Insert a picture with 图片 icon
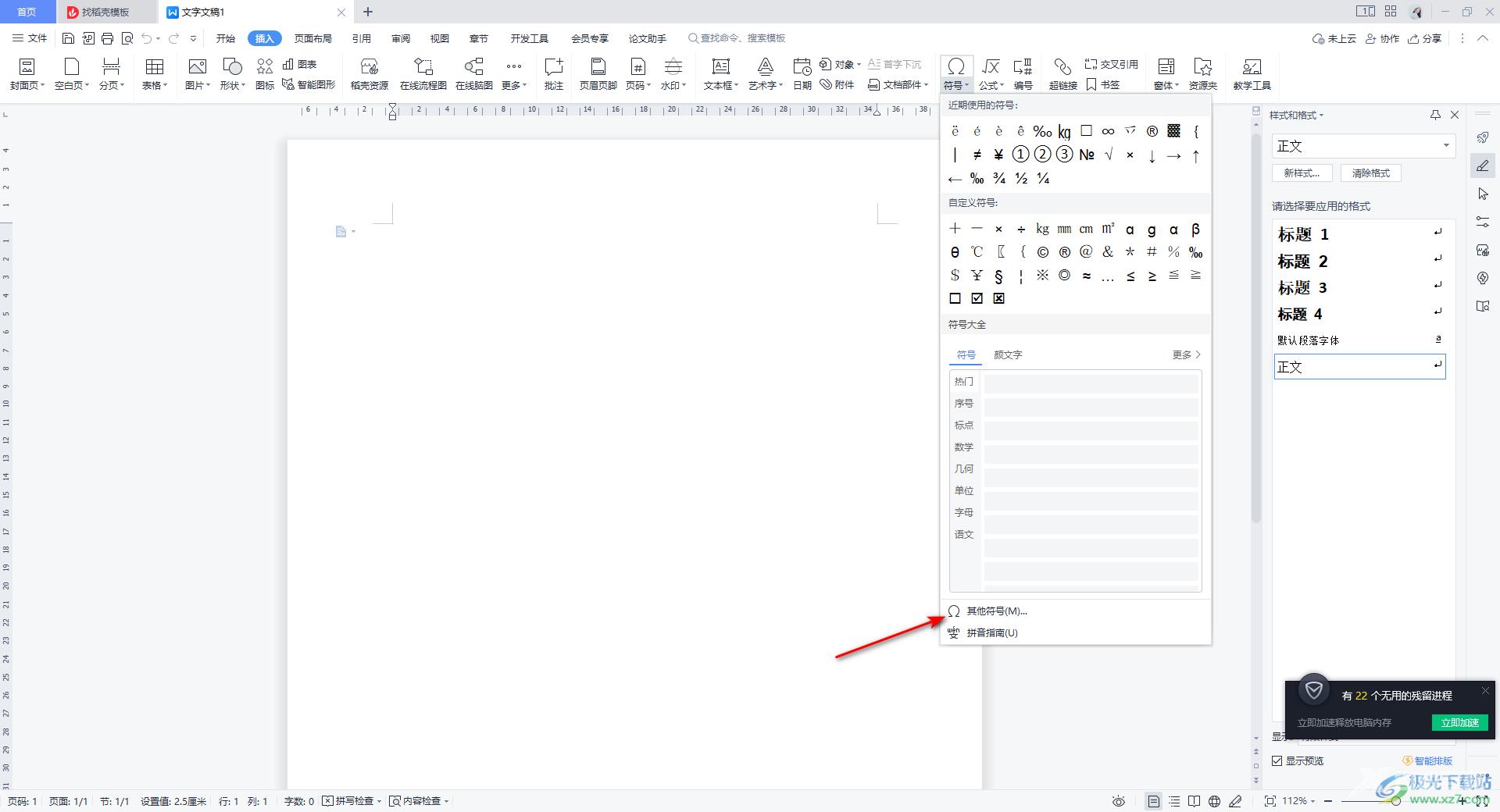The image size is (1500, 812). [197, 73]
